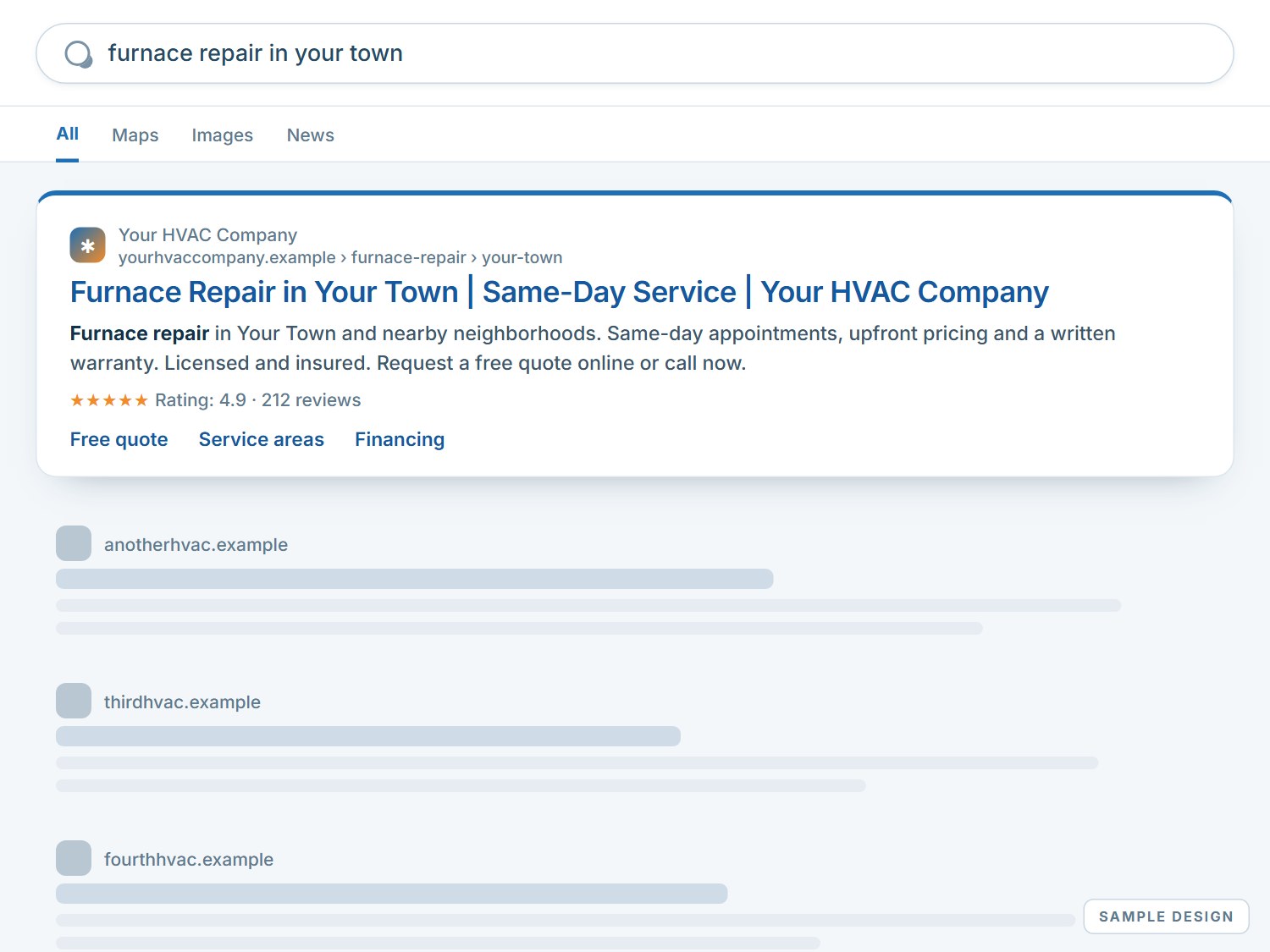The height and width of the screenshot is (952, 1270).
Task: Click the Your HVAC Company favicon
Action: 88,245
